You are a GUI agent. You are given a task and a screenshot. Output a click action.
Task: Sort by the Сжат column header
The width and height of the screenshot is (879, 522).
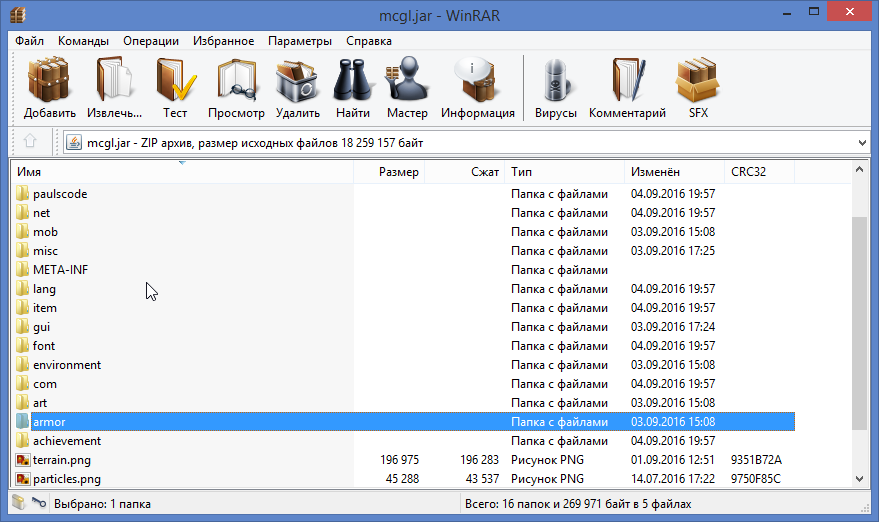tap(465, 172)
